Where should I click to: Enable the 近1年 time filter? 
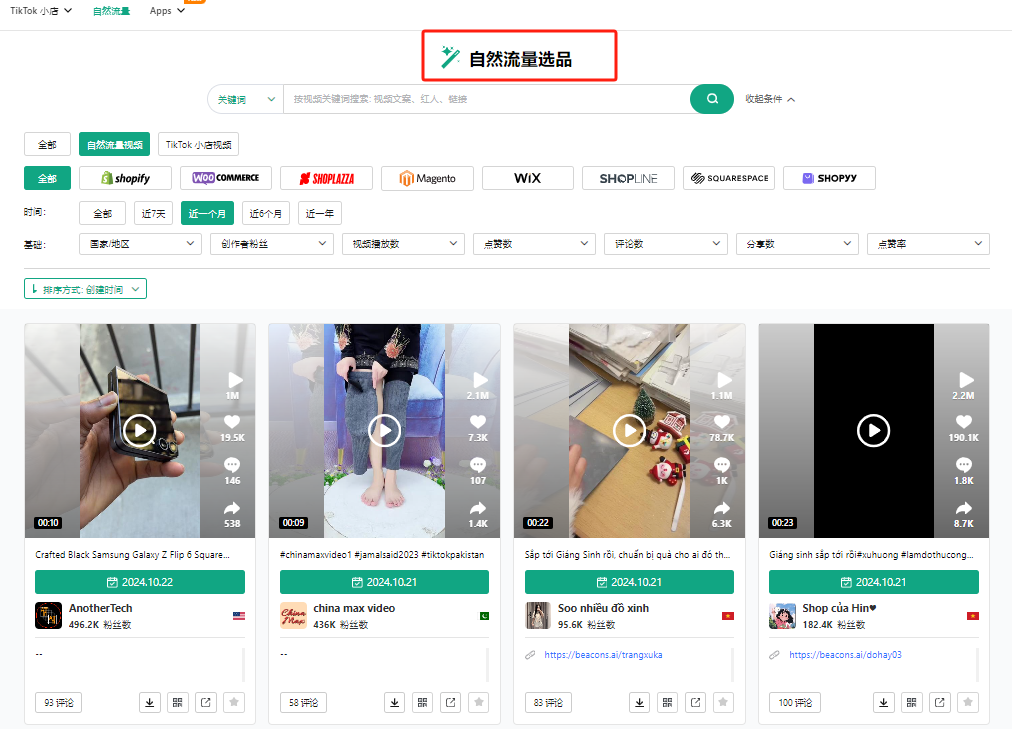click(319, 212)
